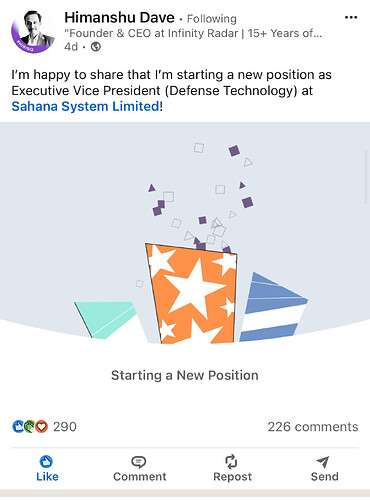Image resolution: width=370 pixels, height=500 pixels.
Task: Click the thumbs-up Like icon
Action: tap(46, 462)
